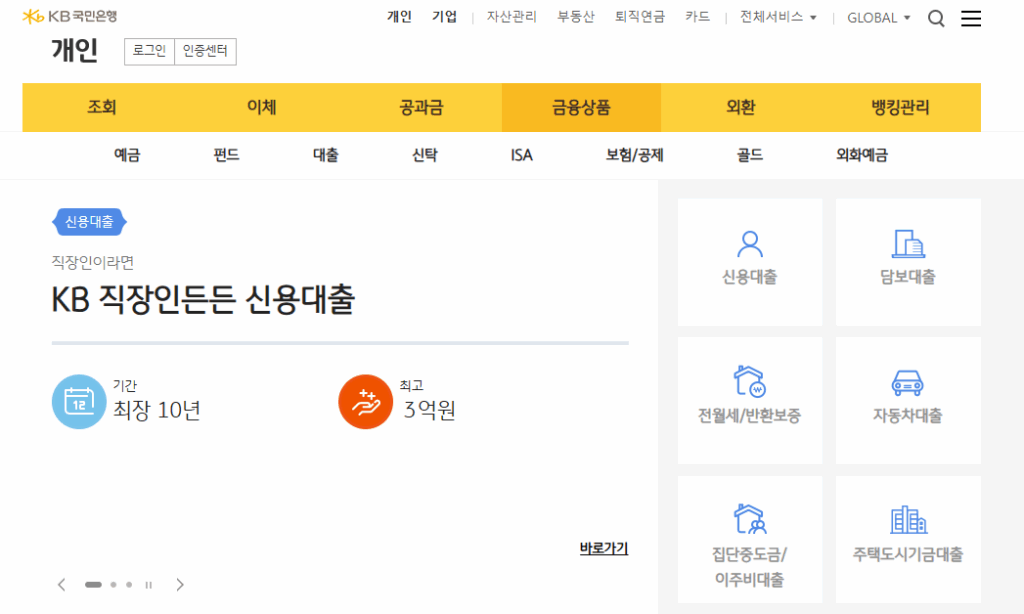Image resolution: width=1024 pixels, height=614 pixels.
Task: Advance carousel with the right arrow
Action: (180, 585)
